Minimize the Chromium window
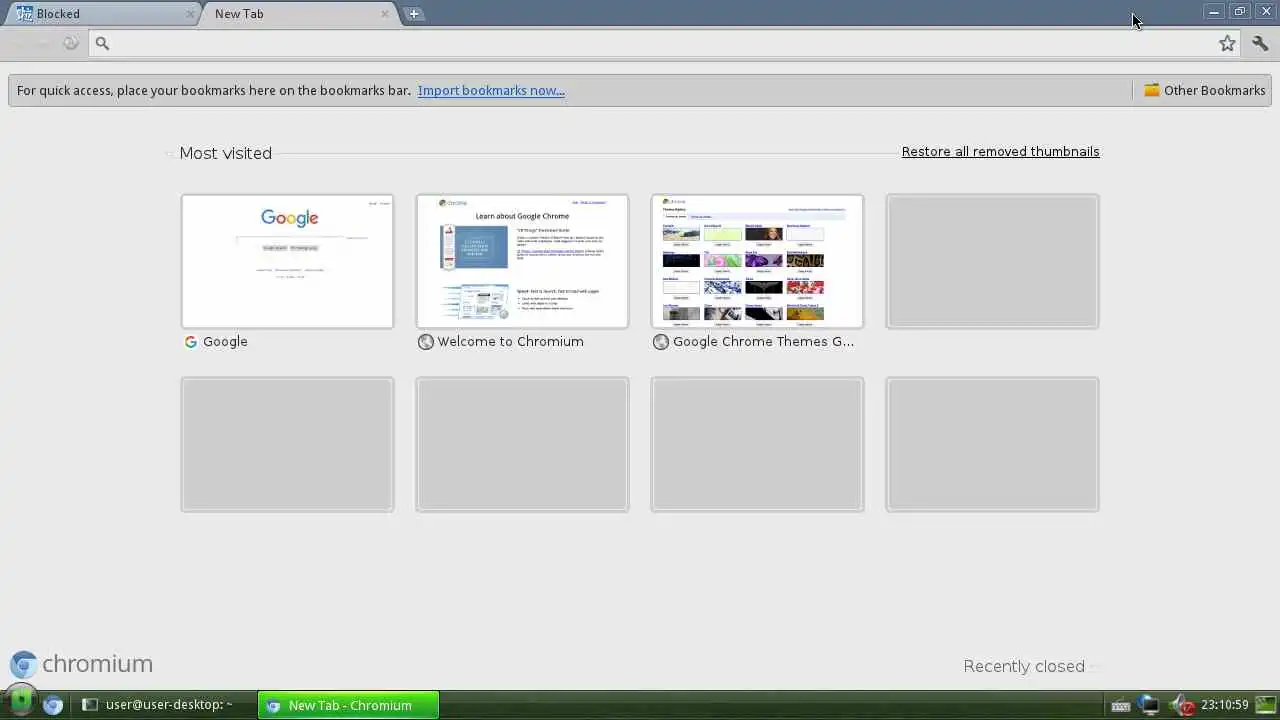This screenshot has width=1280, height=720. [x=1214, y=12]
